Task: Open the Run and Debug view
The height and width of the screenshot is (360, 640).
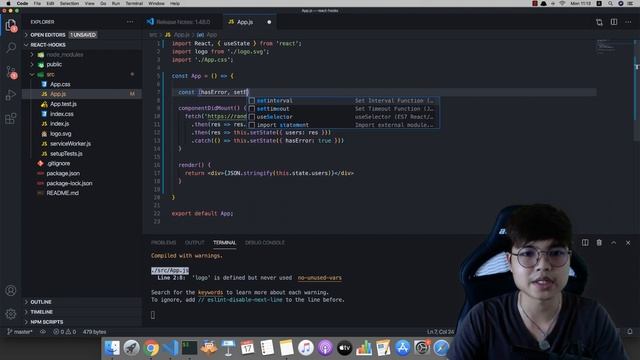Action: (x=11, y=95)
